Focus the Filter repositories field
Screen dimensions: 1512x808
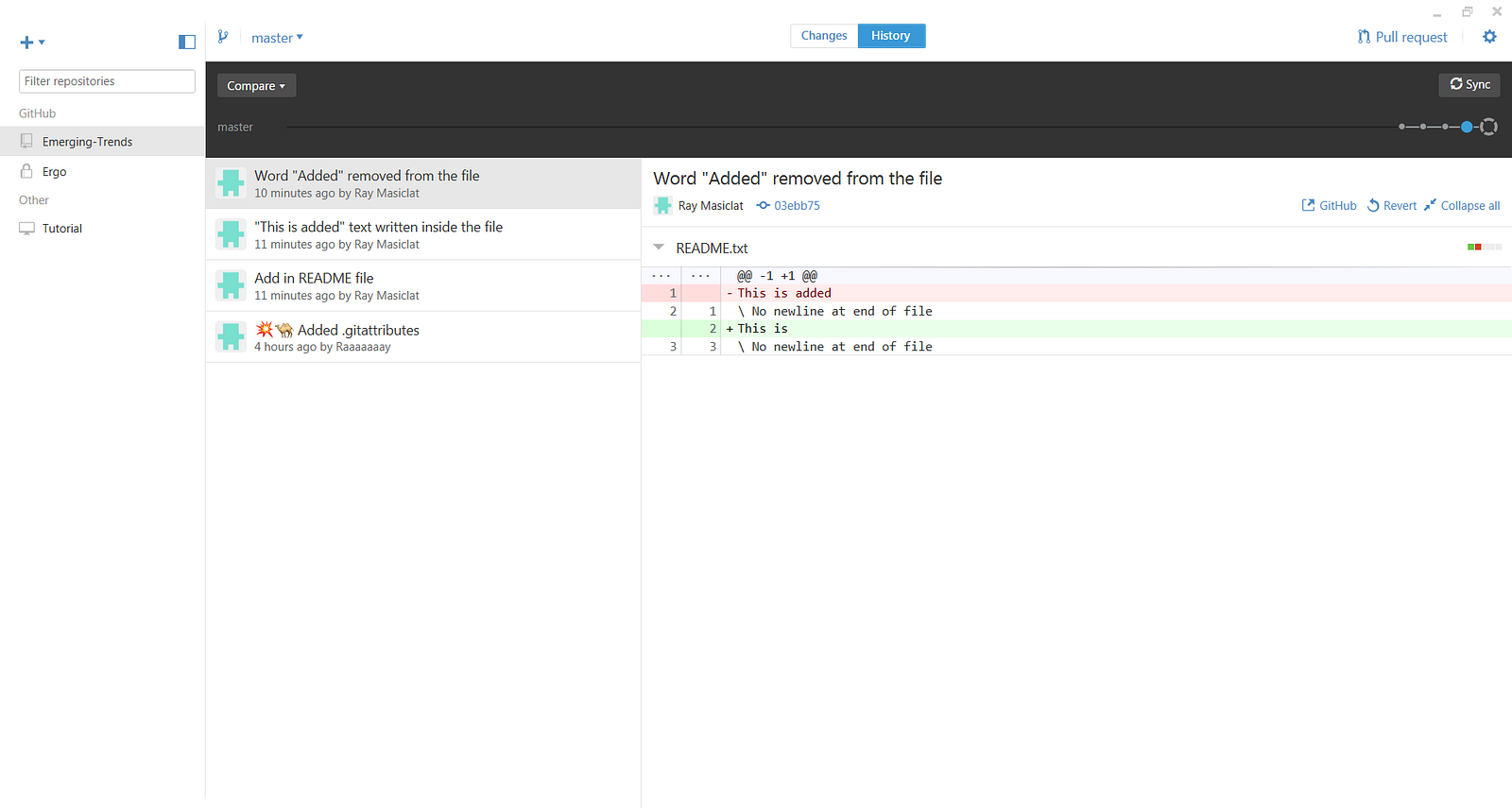click(107, 81)
